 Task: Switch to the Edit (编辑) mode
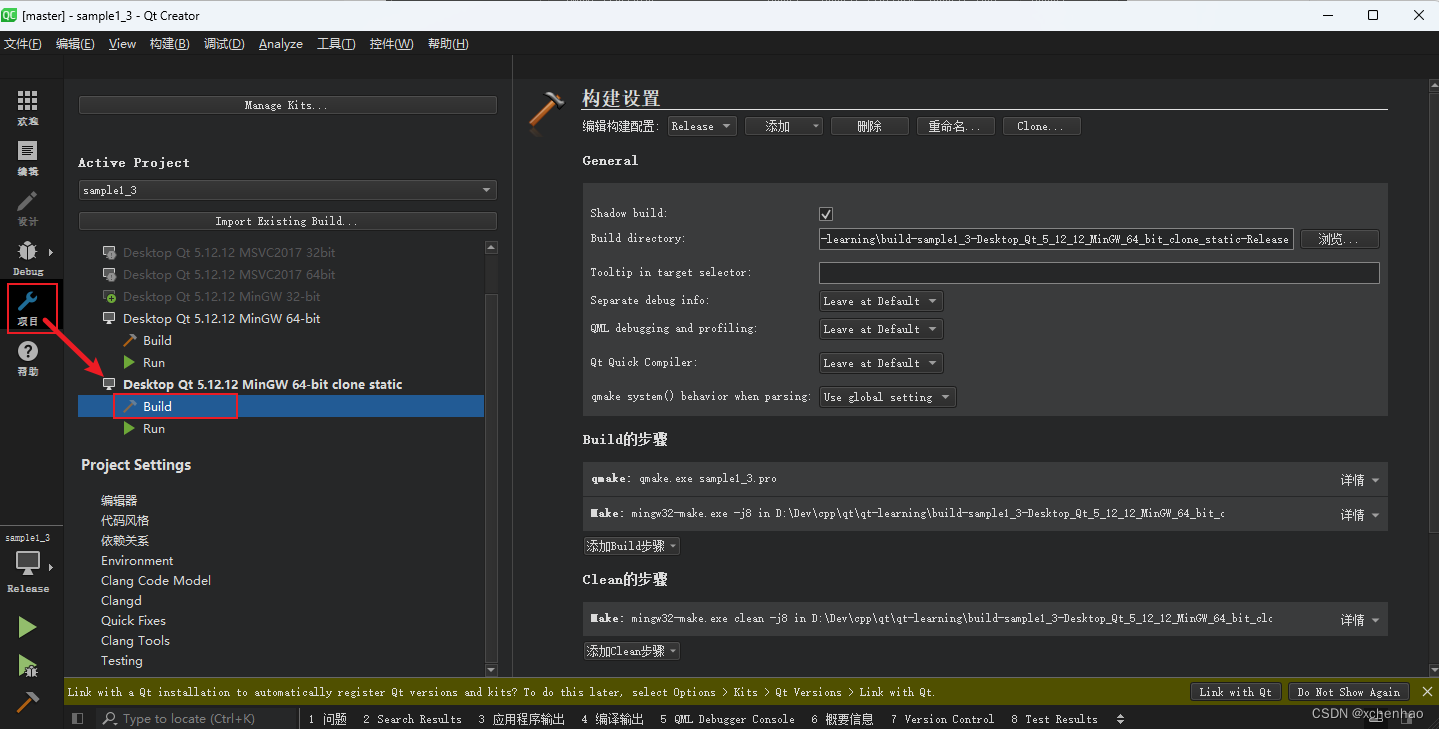click(27, 158)
